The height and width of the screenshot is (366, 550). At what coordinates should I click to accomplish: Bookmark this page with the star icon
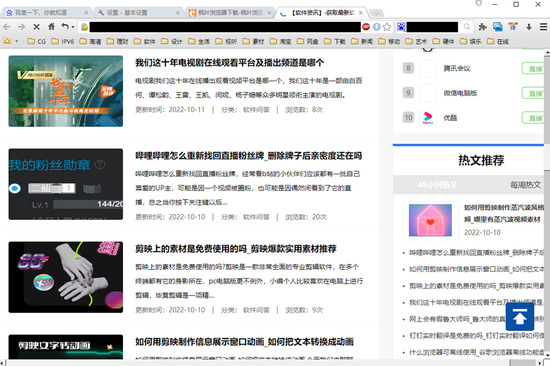coord(387,27)
